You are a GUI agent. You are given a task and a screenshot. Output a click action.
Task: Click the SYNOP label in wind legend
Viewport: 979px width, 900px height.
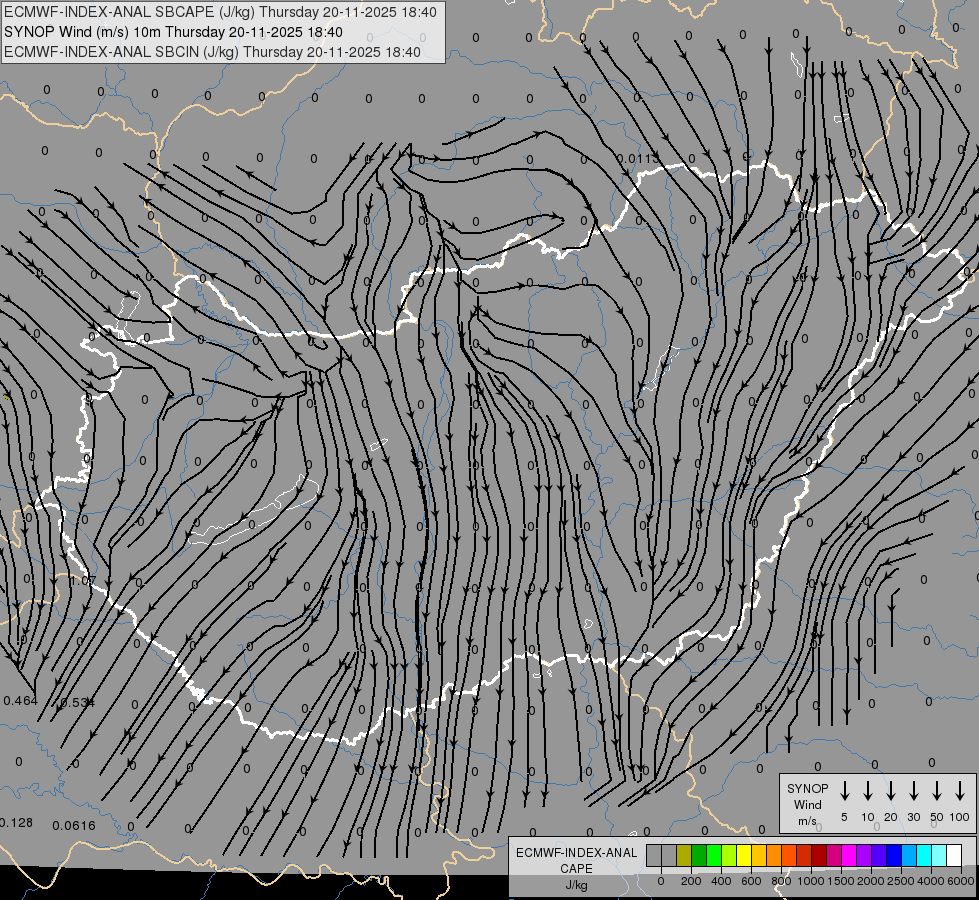(x=807, y=788)
